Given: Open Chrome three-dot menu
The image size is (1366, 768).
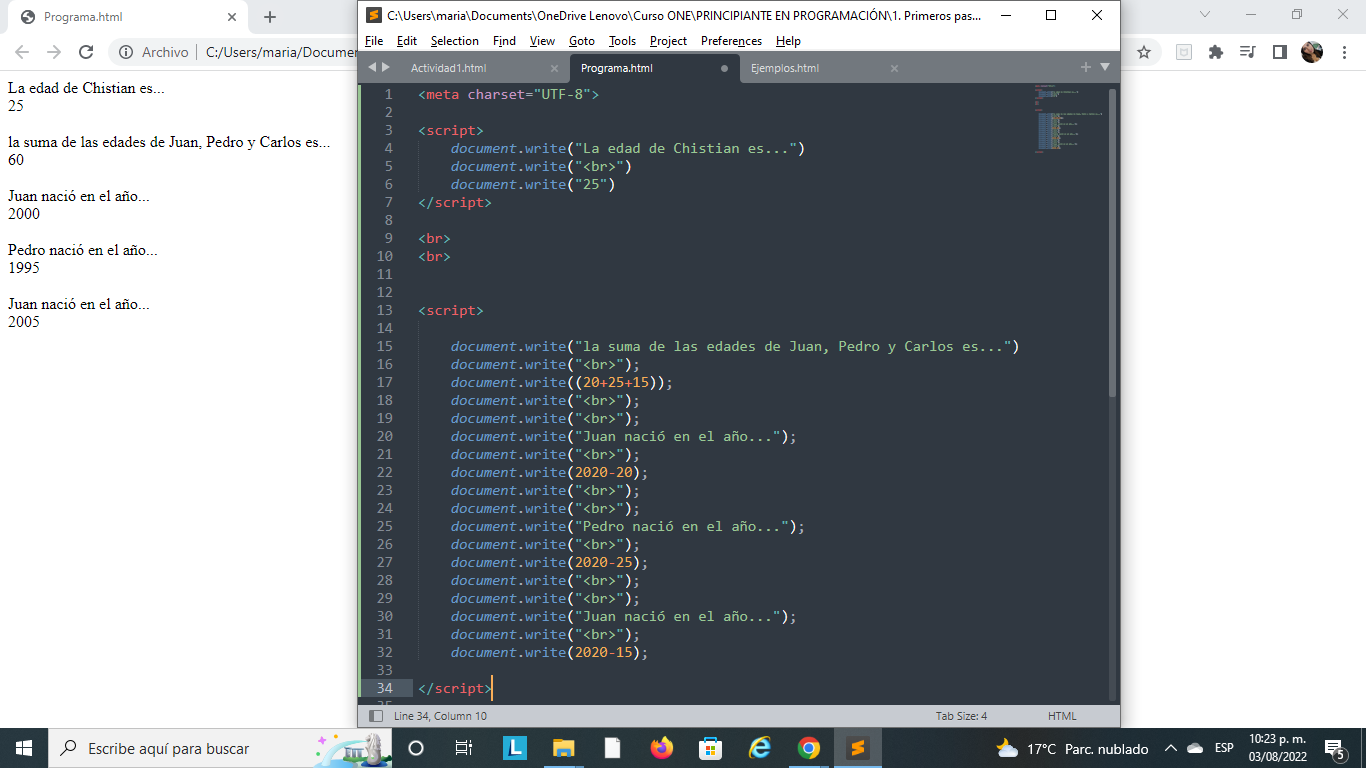Looking at the screenshot, I should tap(1344, 52).
